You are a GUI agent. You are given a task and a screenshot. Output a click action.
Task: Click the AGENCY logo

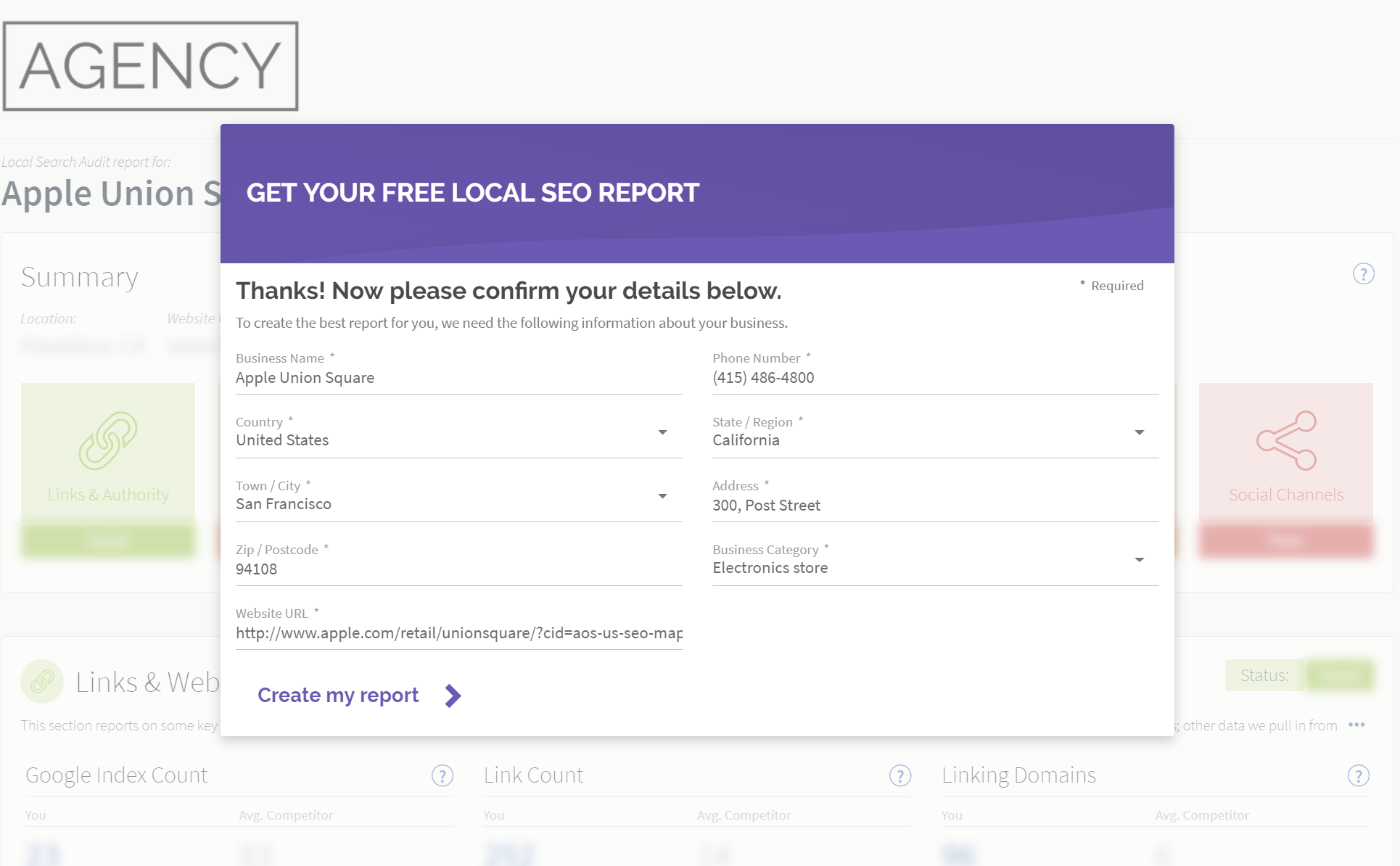click(151, 66)
